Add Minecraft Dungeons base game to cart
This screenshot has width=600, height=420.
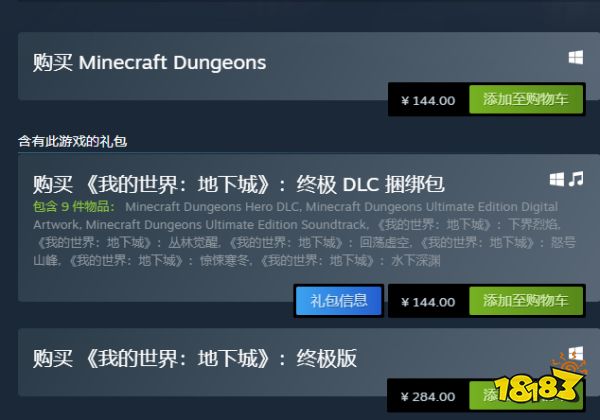coord(526,99)
